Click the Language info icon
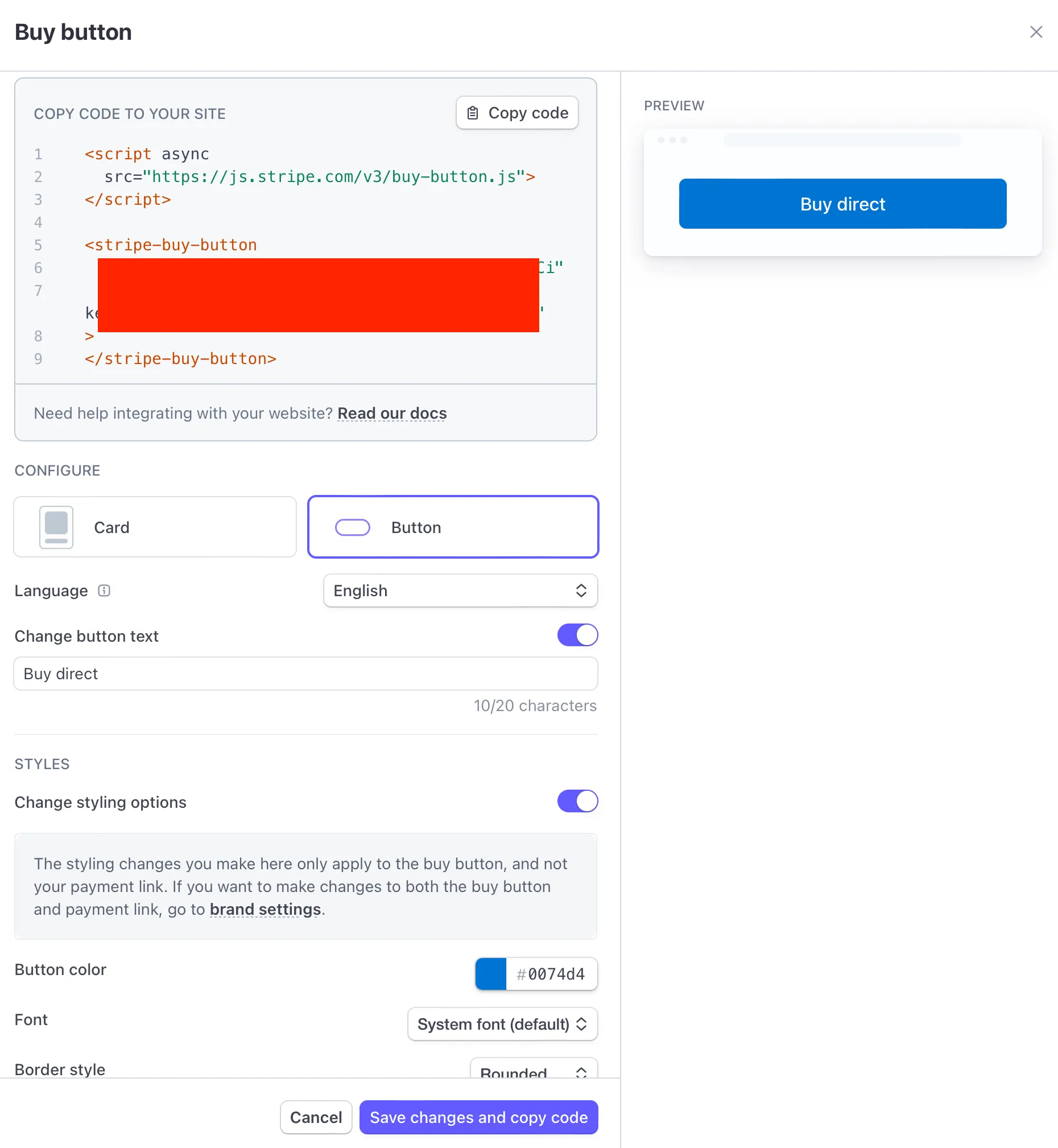 click(x=104, y=590)
